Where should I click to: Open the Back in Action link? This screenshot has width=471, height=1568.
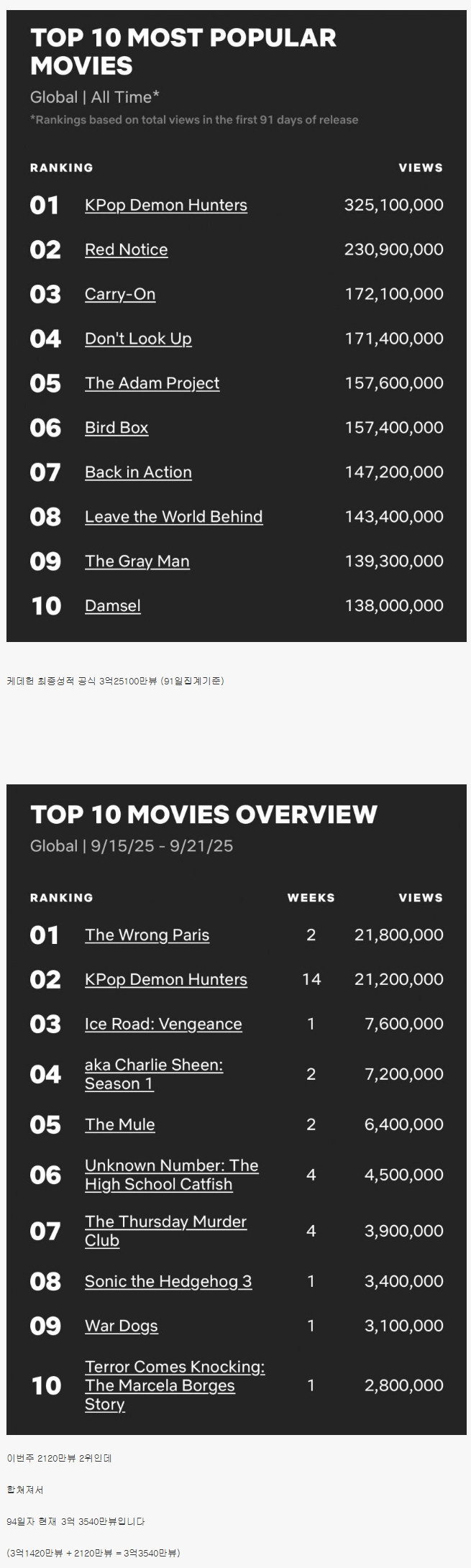[x=138, y=472]
